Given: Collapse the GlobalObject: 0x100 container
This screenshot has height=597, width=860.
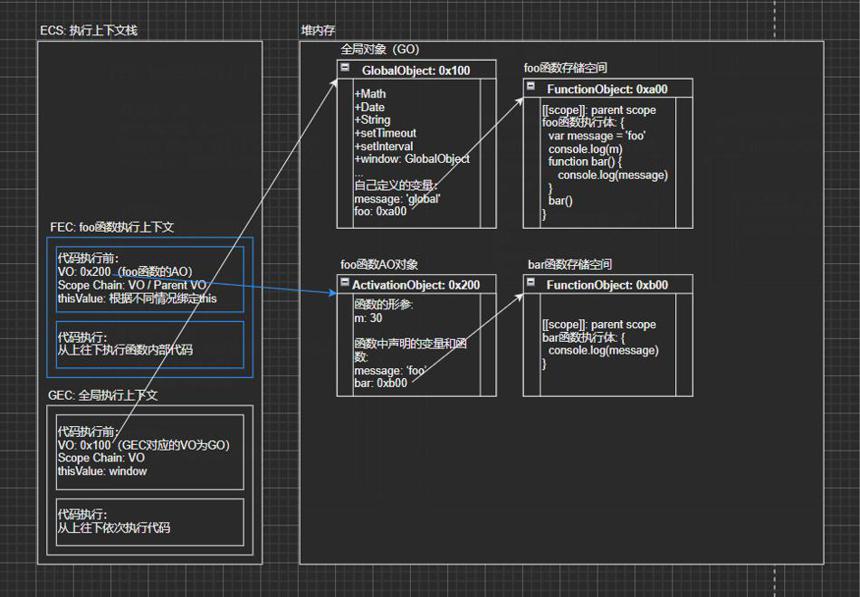Looking at the screenshot, I should tap(345, 67).
